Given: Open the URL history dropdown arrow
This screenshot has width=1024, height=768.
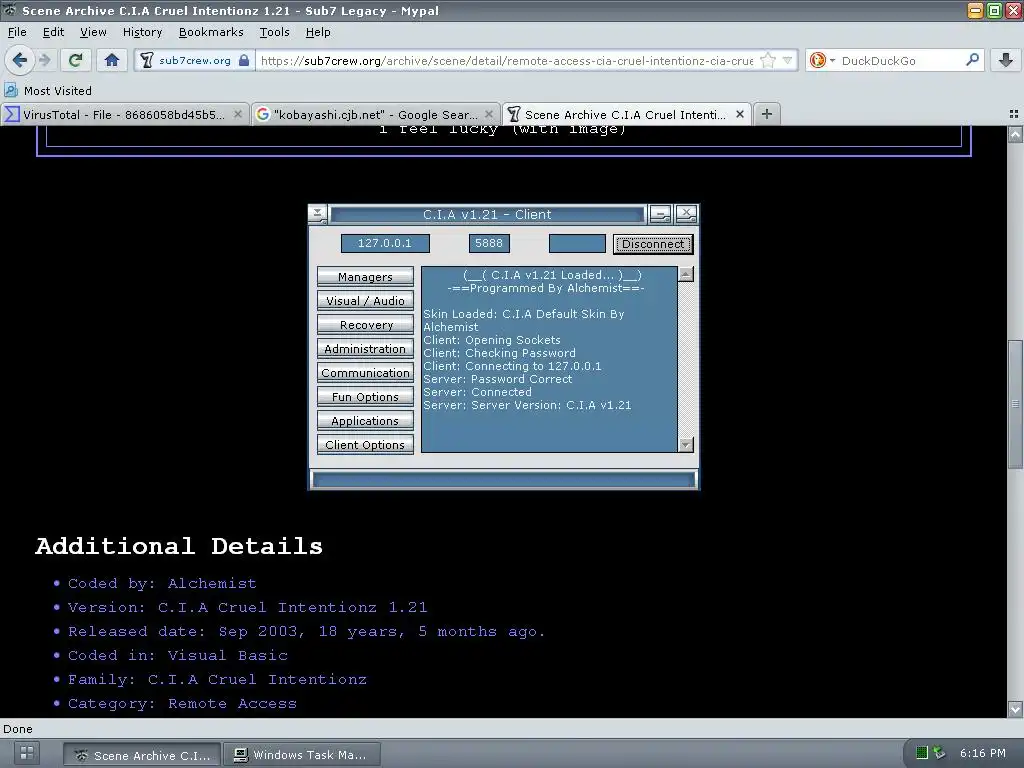Looking at the screenshot, I should pos(788,61).
